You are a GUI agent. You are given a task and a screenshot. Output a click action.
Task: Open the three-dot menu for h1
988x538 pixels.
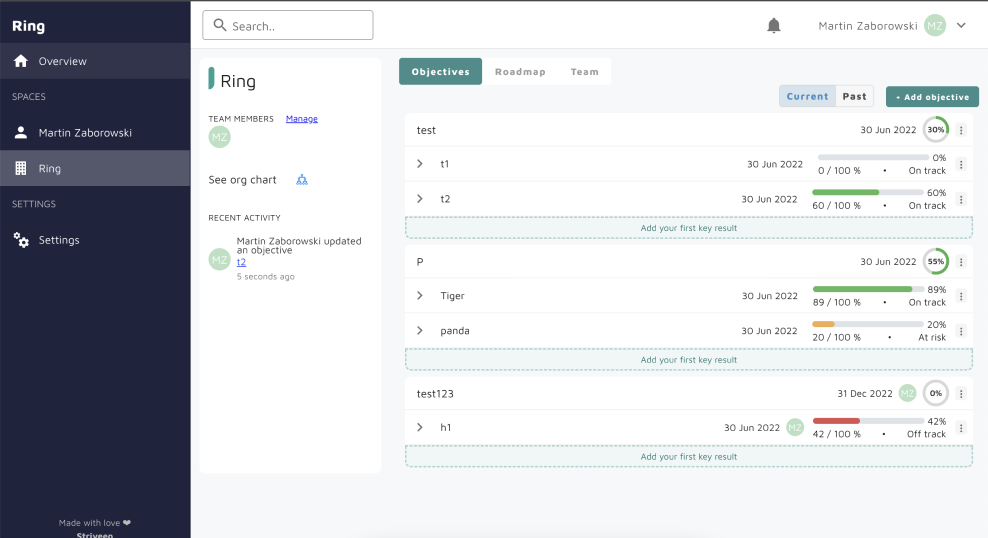pyautogui.click(x=961, y=428)
